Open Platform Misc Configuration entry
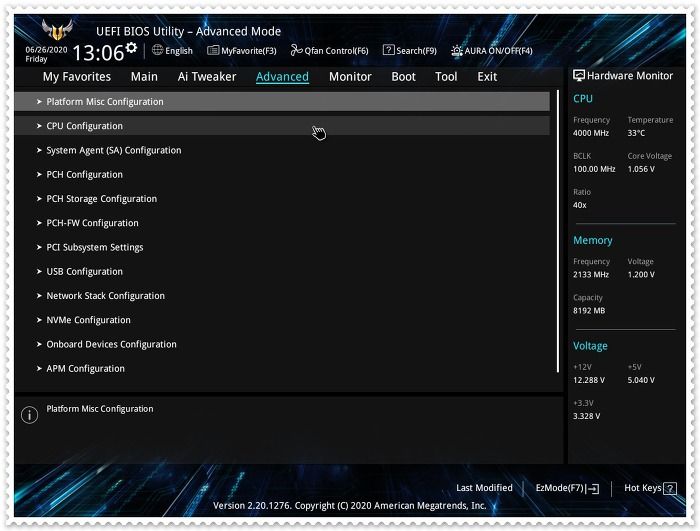The height and width of the screenshot is (531, 700). pyautogui.click(x=282, y=102)
